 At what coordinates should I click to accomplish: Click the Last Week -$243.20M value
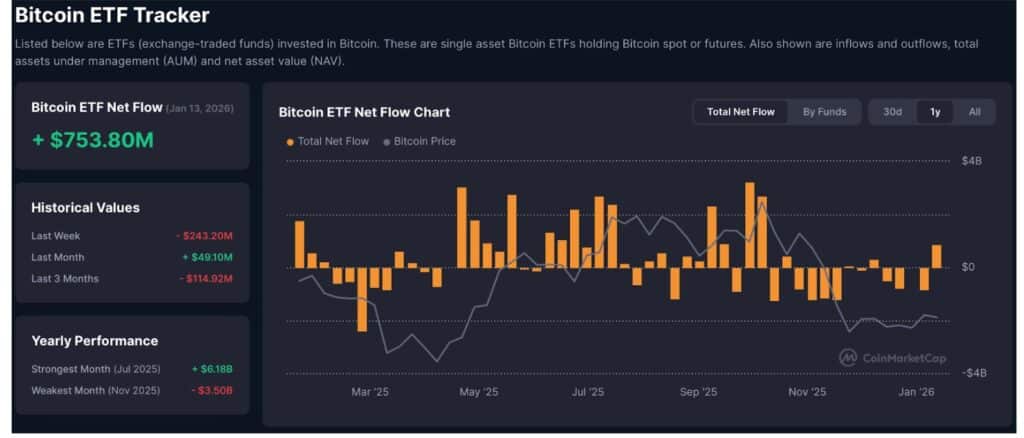point(204,236)
